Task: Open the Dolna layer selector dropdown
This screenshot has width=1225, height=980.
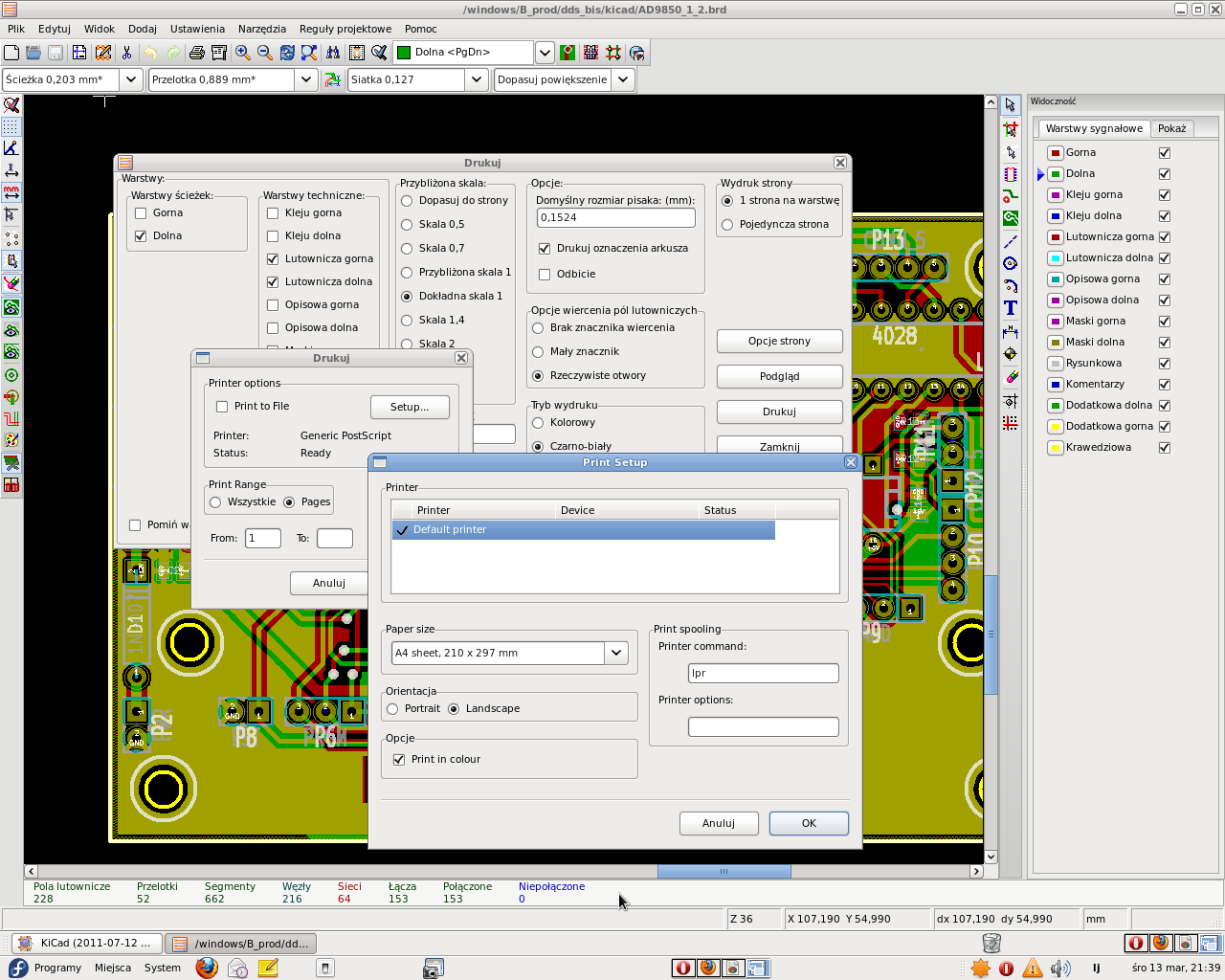Action: [x=544, y=53]
